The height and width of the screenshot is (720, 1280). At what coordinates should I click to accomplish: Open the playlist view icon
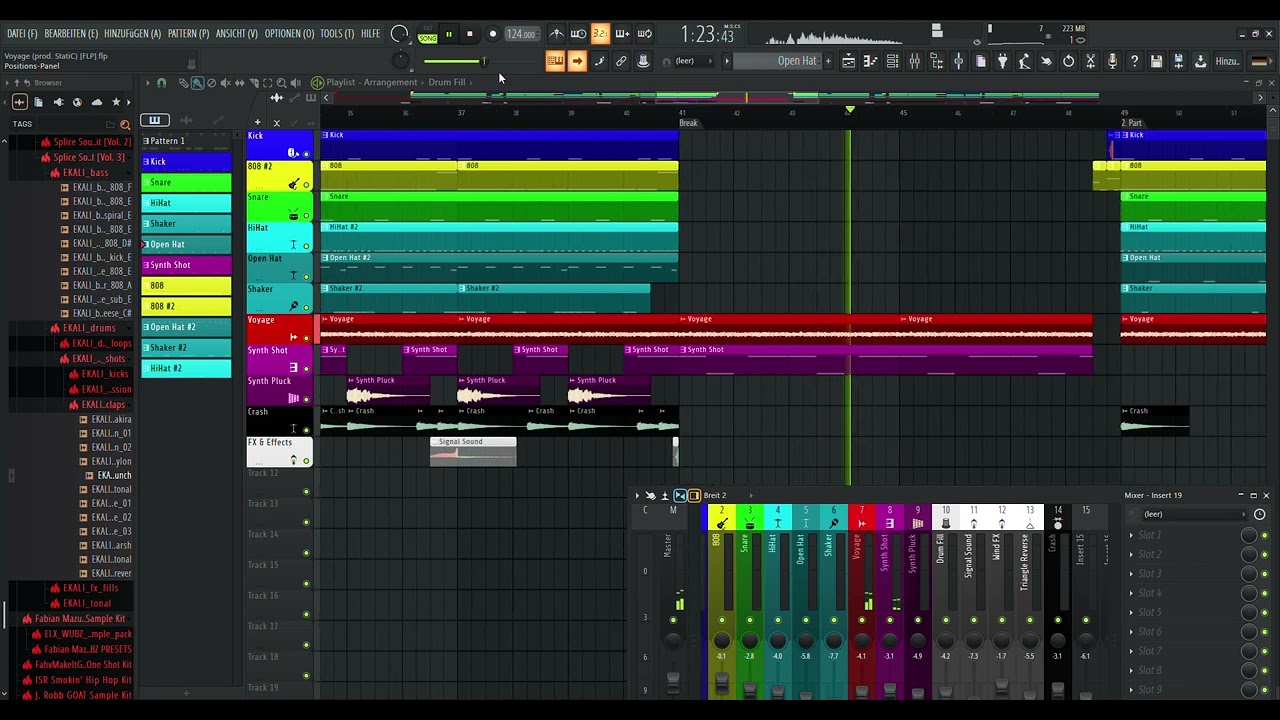(x=848, y=61)
